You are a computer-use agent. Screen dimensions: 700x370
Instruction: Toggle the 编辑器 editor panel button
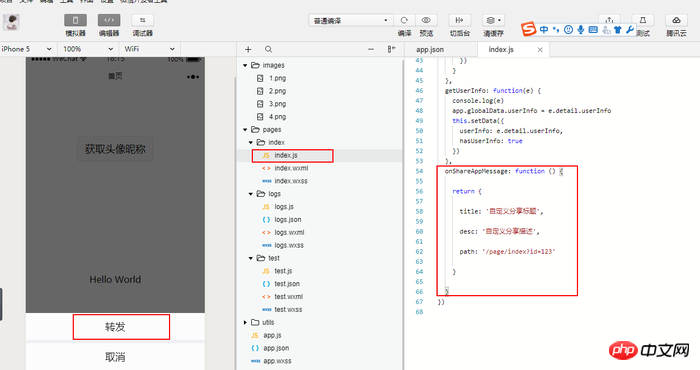pyautogui.click(x=109, y=20)
